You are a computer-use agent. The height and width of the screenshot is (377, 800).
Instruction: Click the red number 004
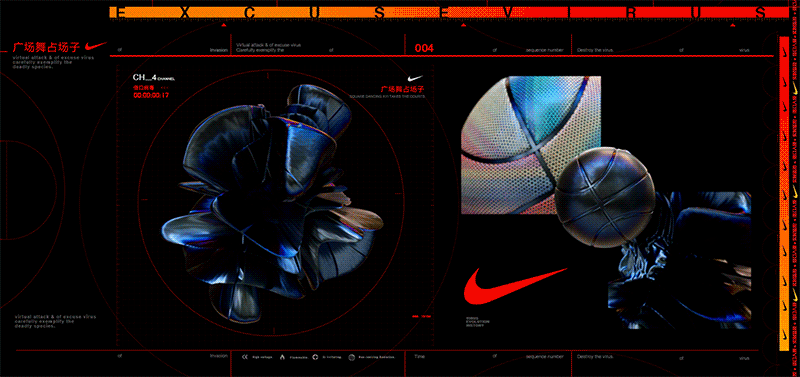coord(424,48)
